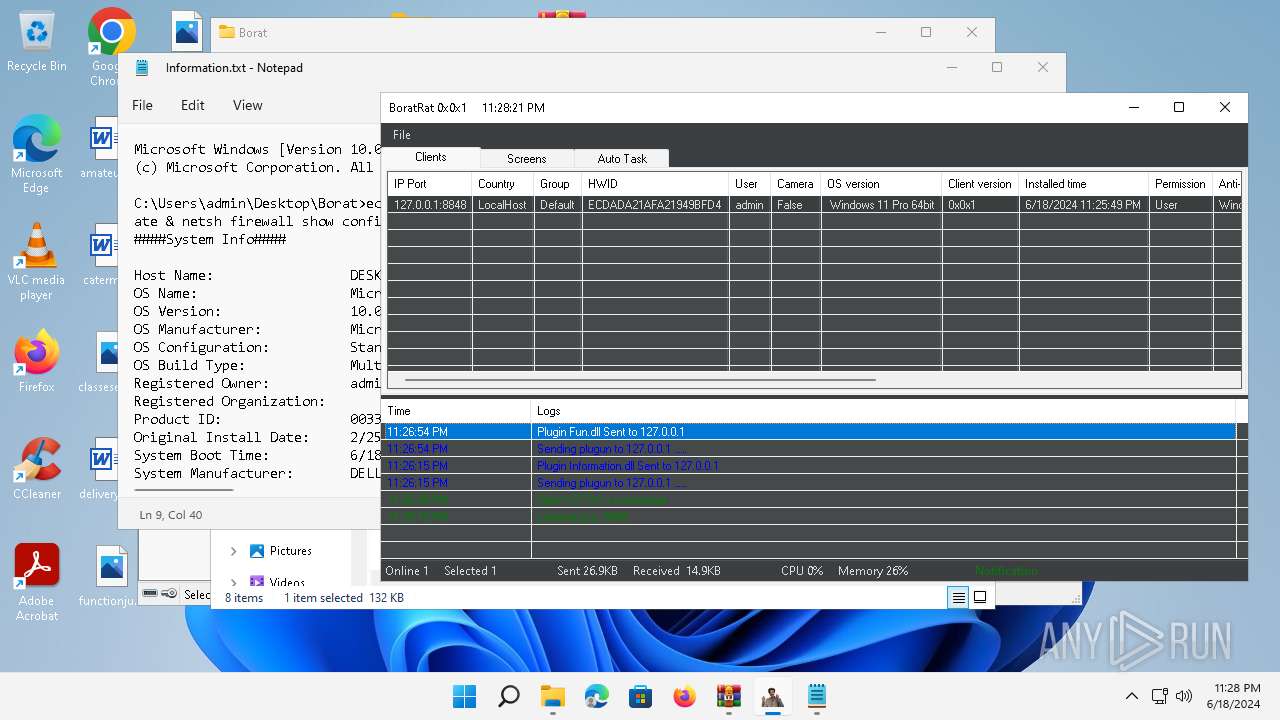
Task: Select the VLC media player desktop icon
Action: click(37, 262)
